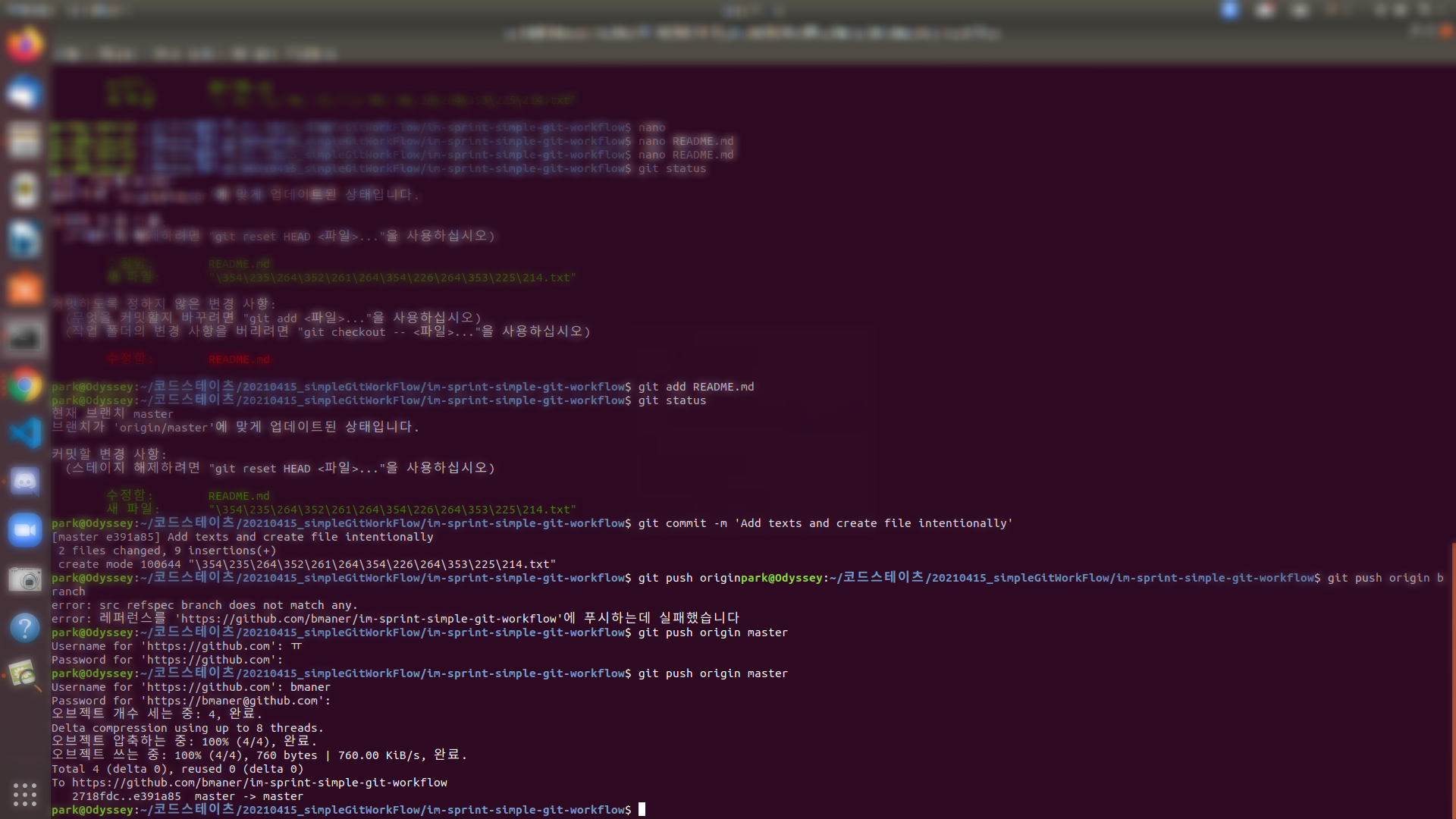
Task: Open the Help question mark icon
Action: (x=25, y=627)
